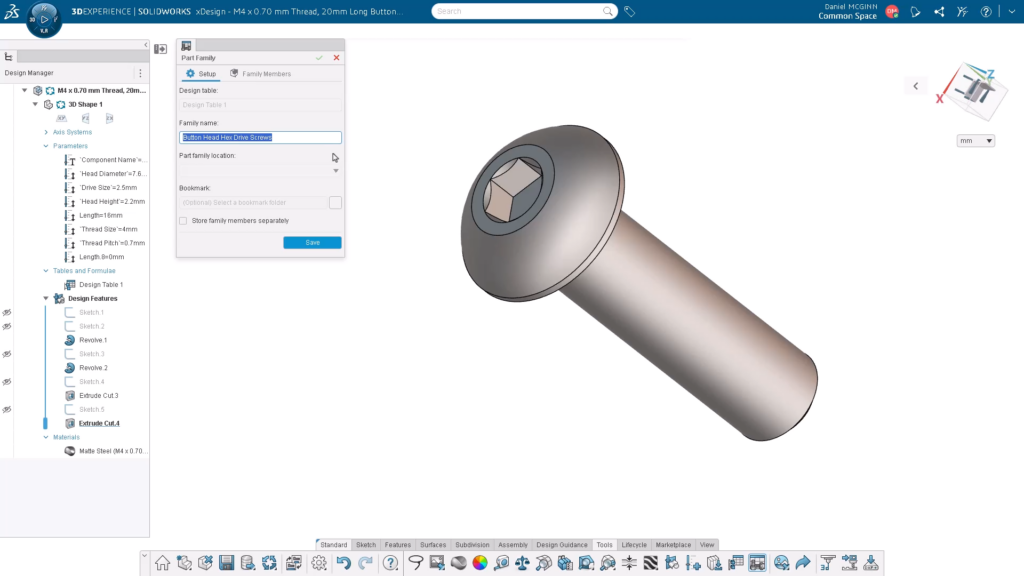1024x576 pixels.
Task: Open the Features toolbar tab
Action: 398,545
